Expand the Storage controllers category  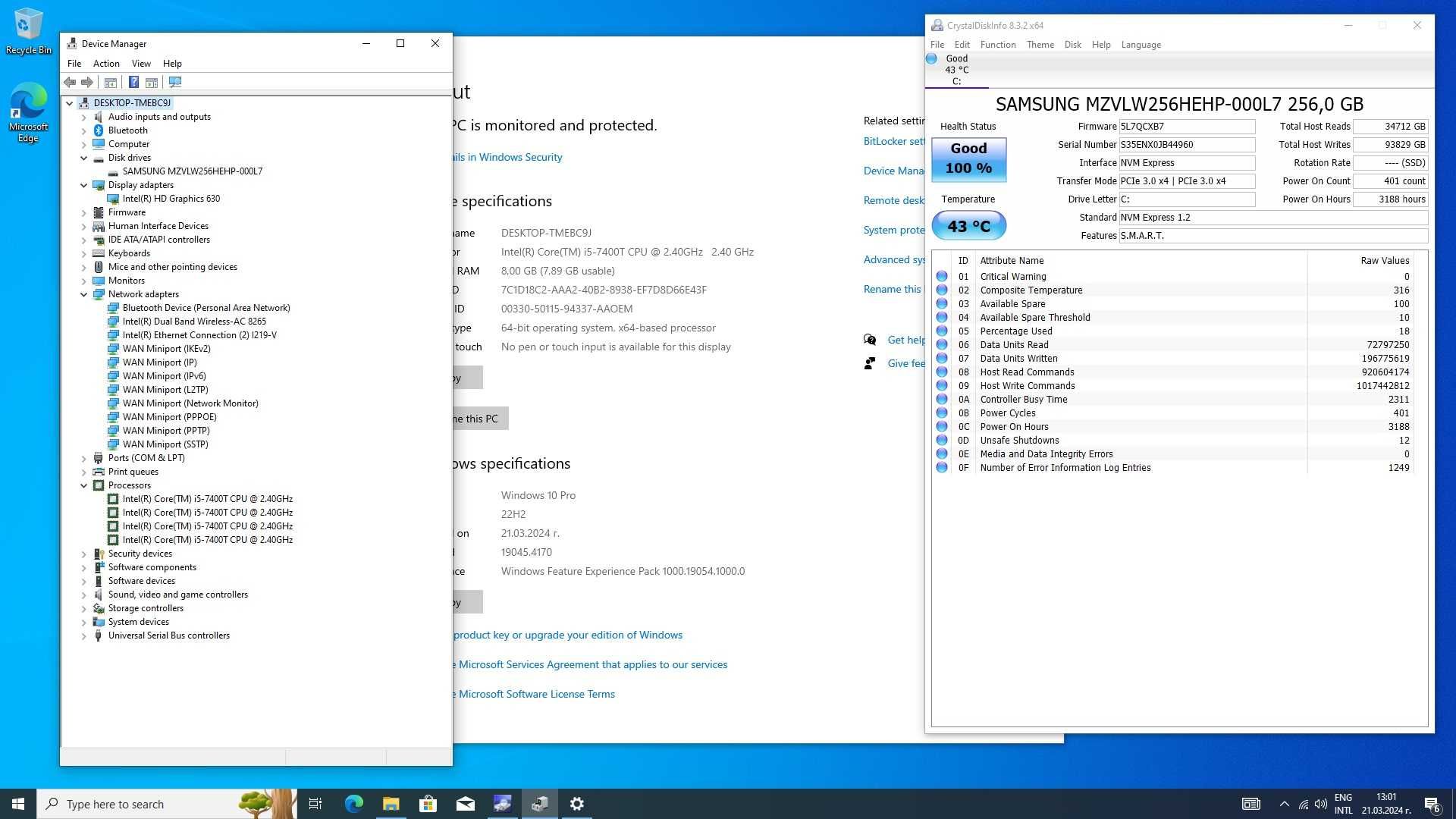pos(84,608)
